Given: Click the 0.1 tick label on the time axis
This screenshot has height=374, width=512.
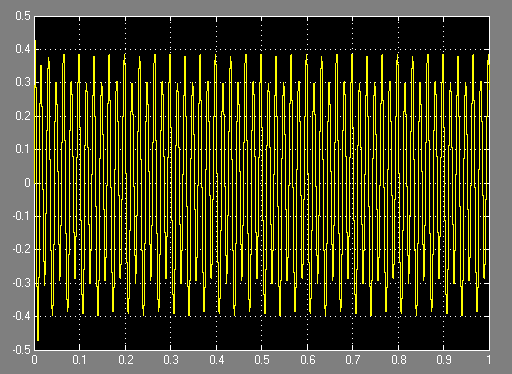Looking at the screenshot, I should (x=79, y=360).
